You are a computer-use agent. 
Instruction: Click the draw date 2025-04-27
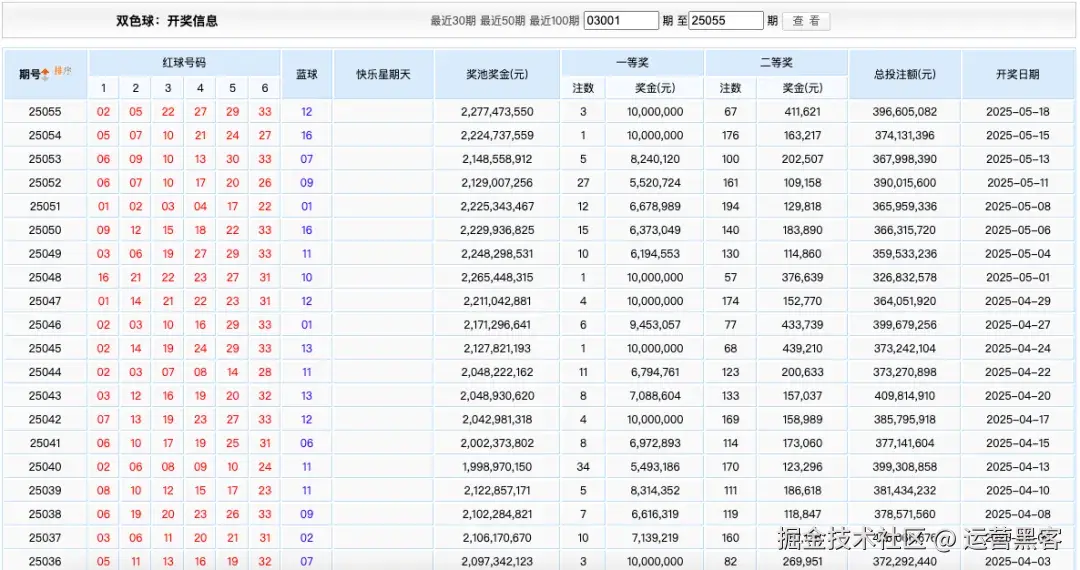coord(1017,325)
